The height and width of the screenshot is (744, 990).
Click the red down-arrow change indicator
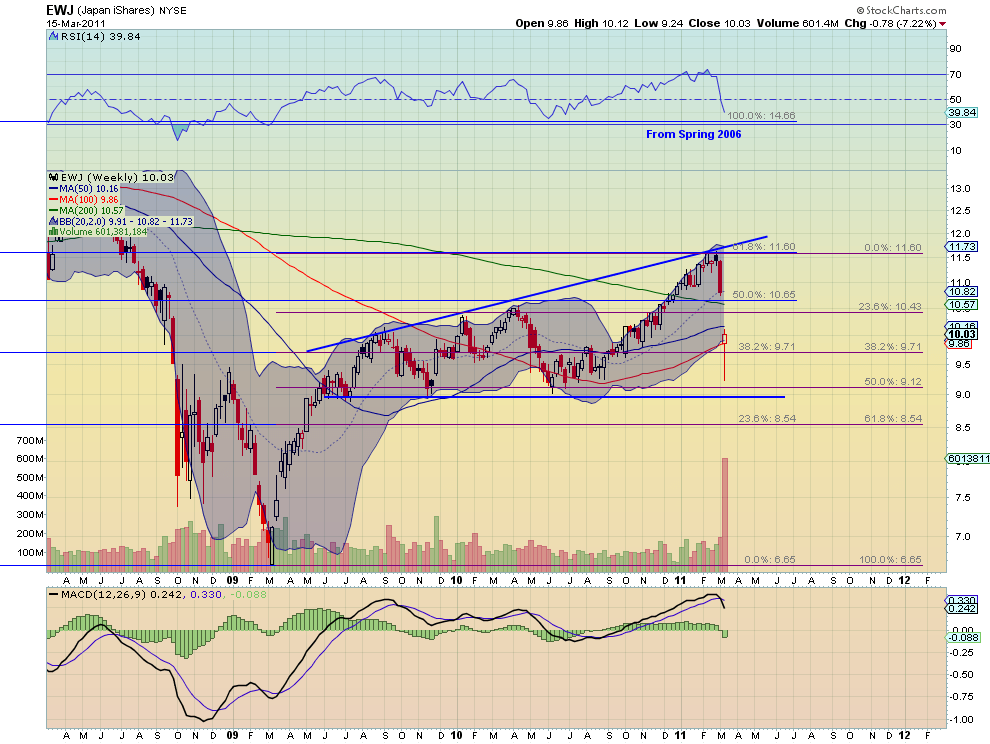[943, 24]
